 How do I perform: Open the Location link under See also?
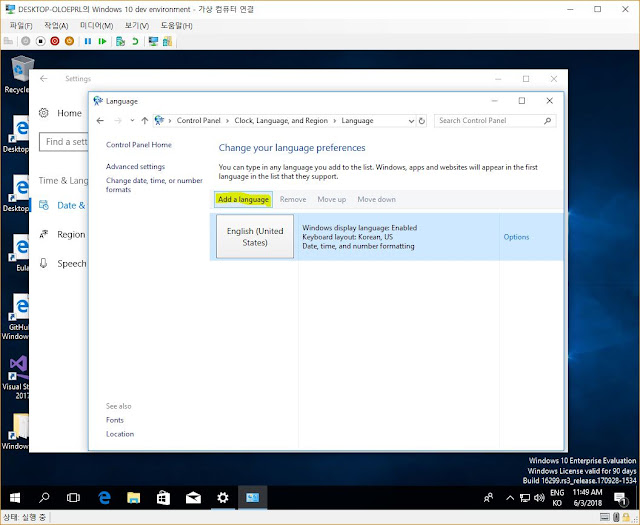click(x=120, y=434)
